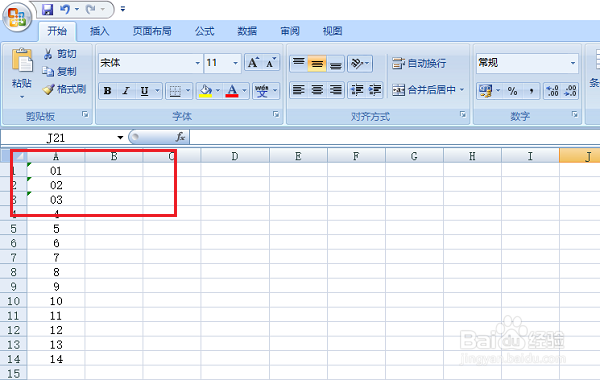Align text to bottom of cell
The image size is (600, 380).
click(336, 64)
